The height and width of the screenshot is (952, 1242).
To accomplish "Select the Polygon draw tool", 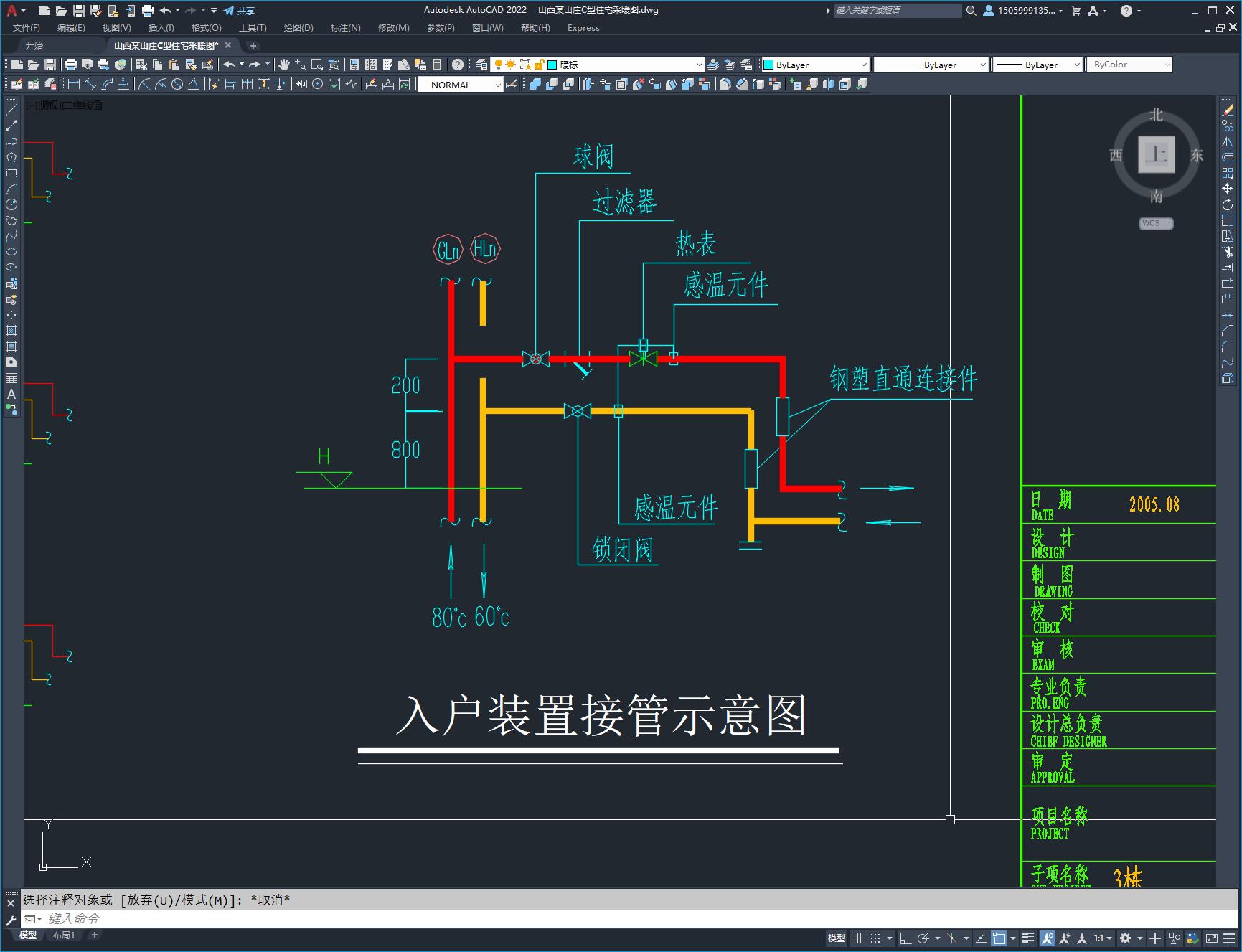I will click(11, 157).
